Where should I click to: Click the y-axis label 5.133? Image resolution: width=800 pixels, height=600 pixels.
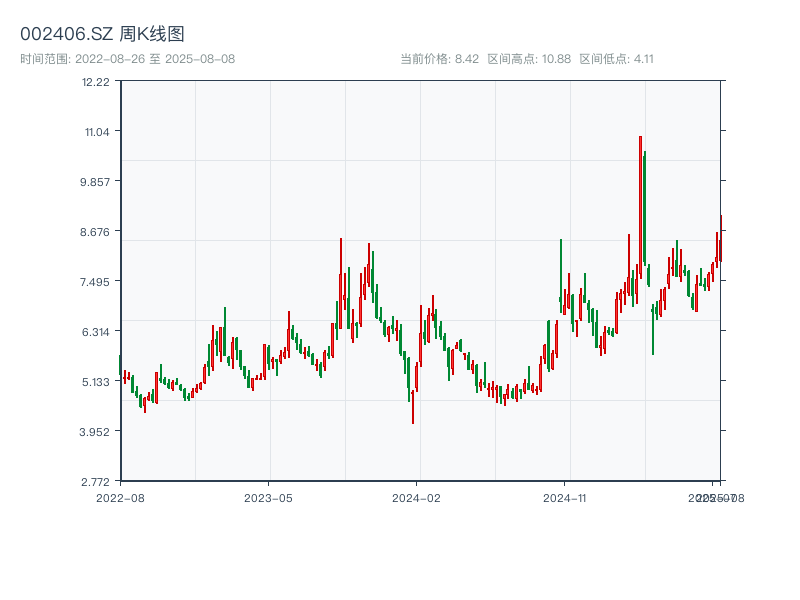pyautogui.click(x=95, y=382)
